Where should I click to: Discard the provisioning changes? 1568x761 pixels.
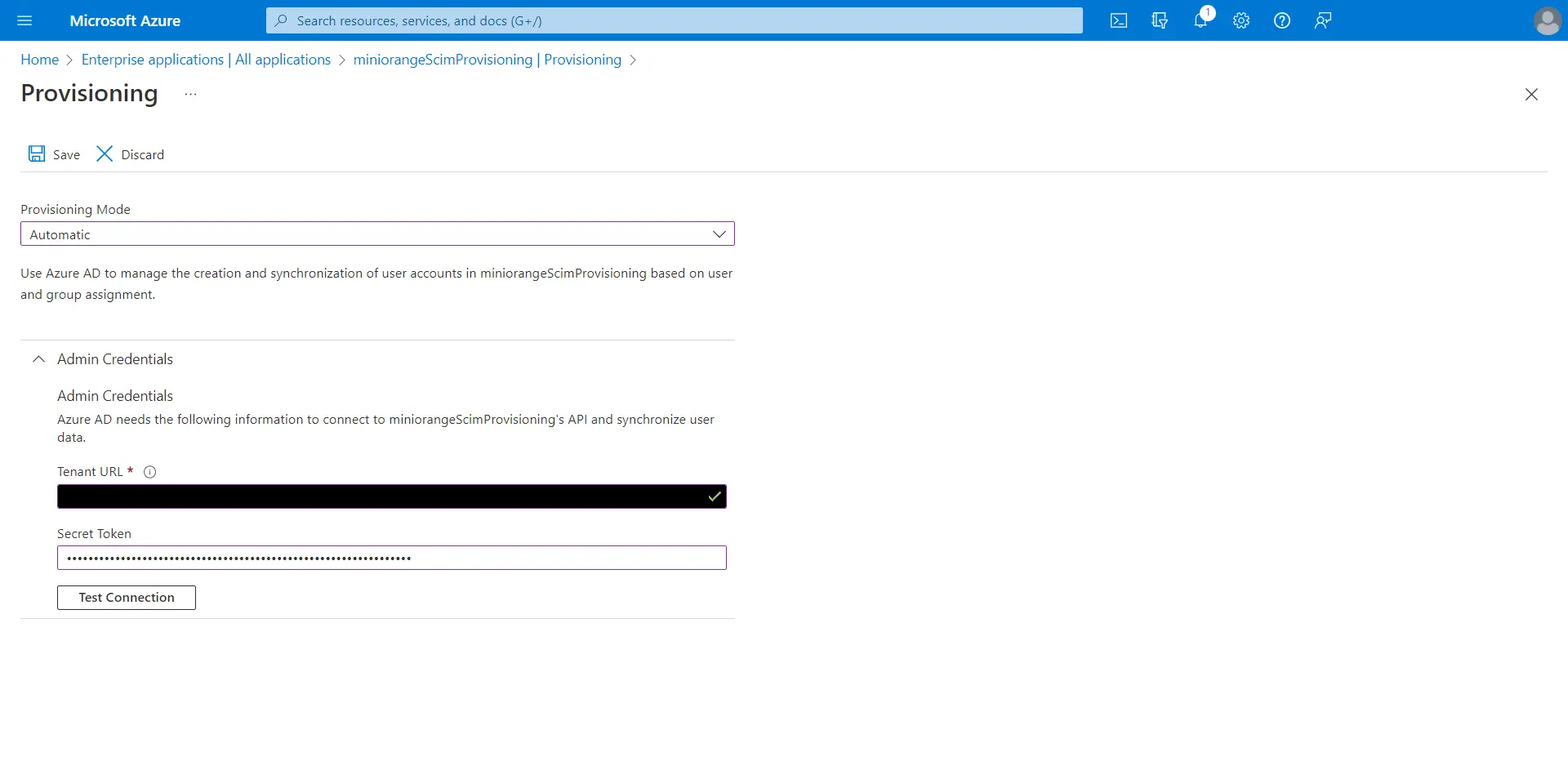130,154
